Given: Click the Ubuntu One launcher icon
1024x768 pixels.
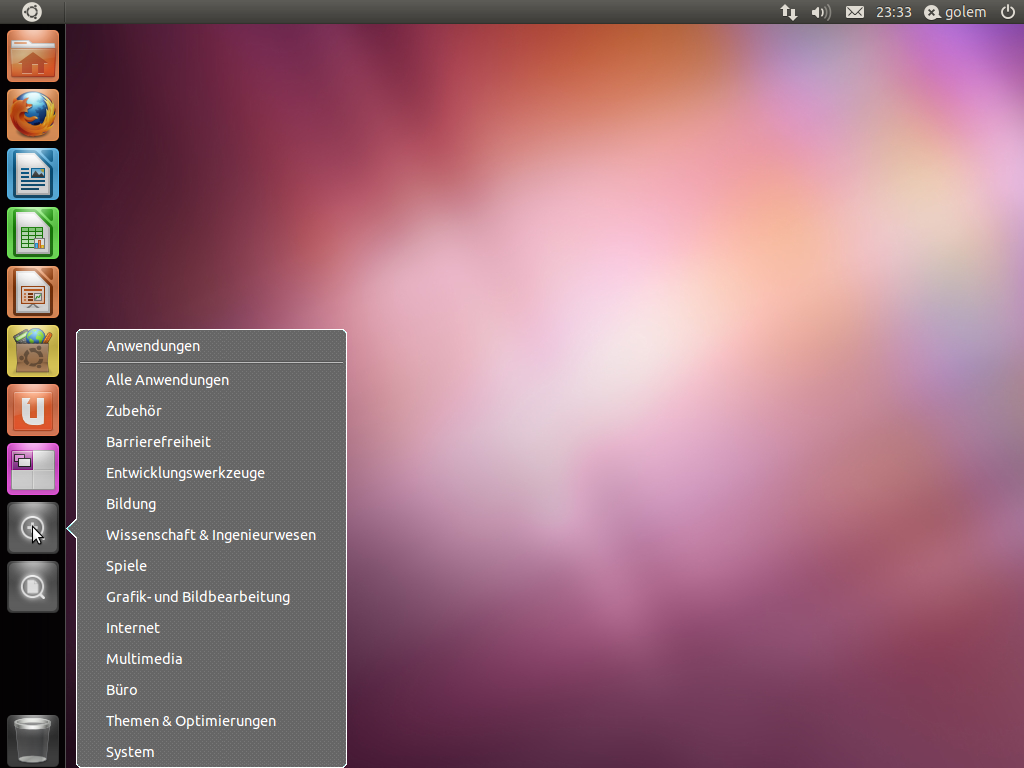Looking at the screenshot, I should click(33, 410).
